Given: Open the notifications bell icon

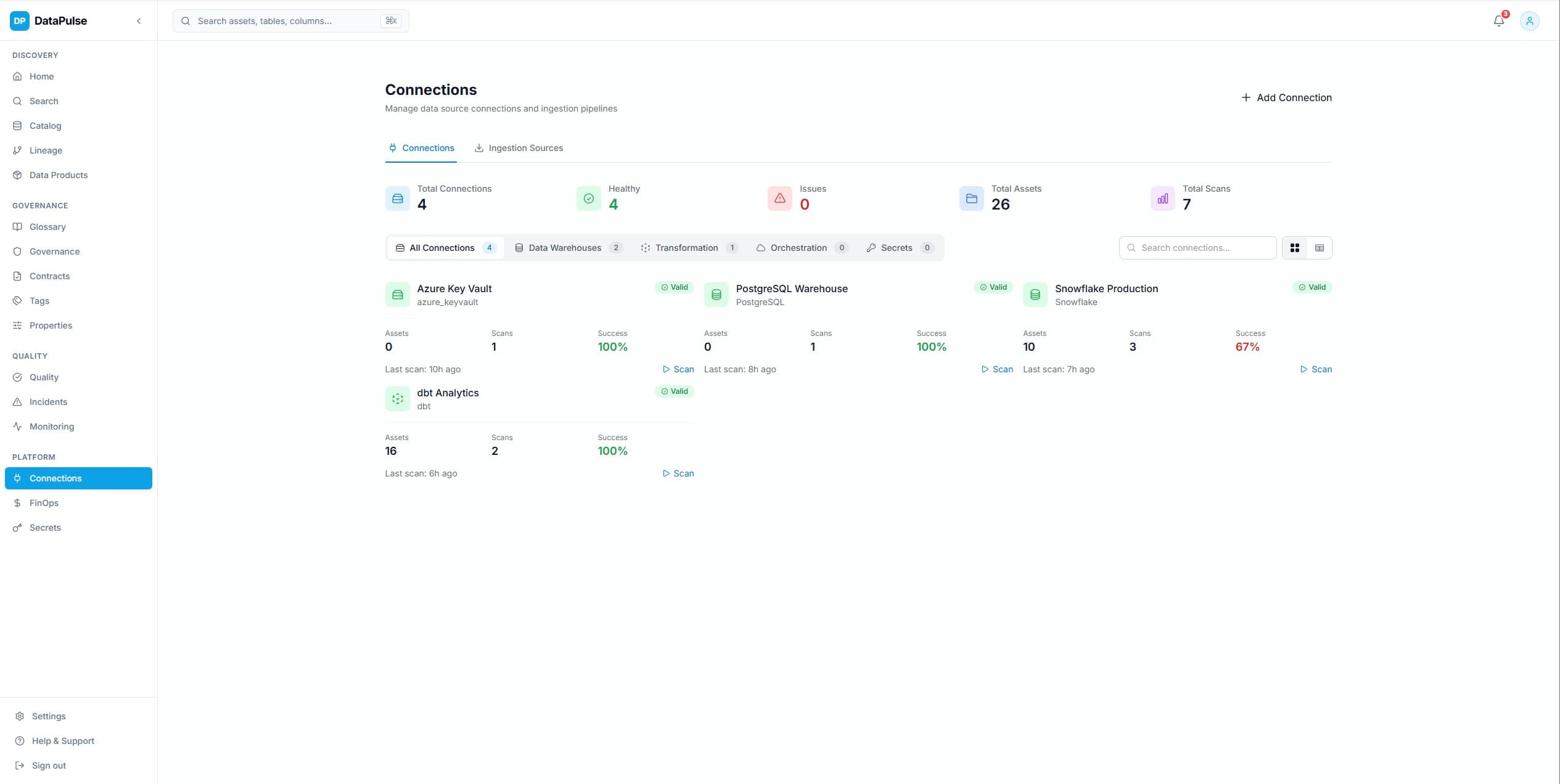Looking at the screenshot, I should point(1498,21).
